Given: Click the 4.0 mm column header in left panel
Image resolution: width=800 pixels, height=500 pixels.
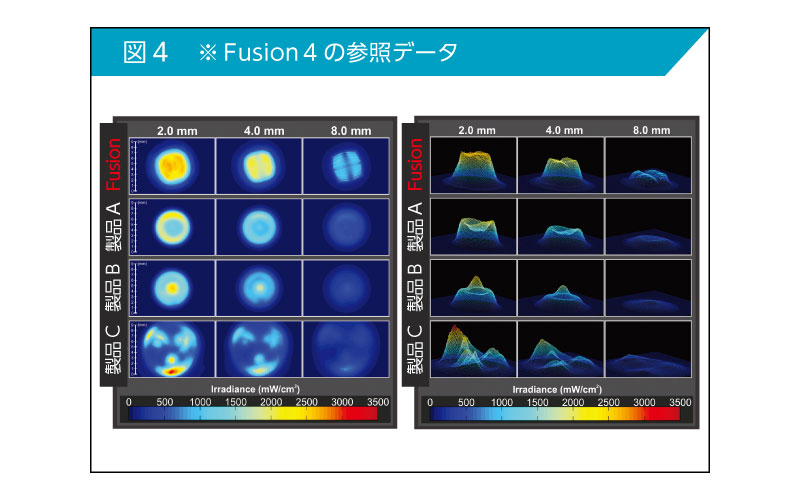Looking at the screenshot, I should (264, 131).
